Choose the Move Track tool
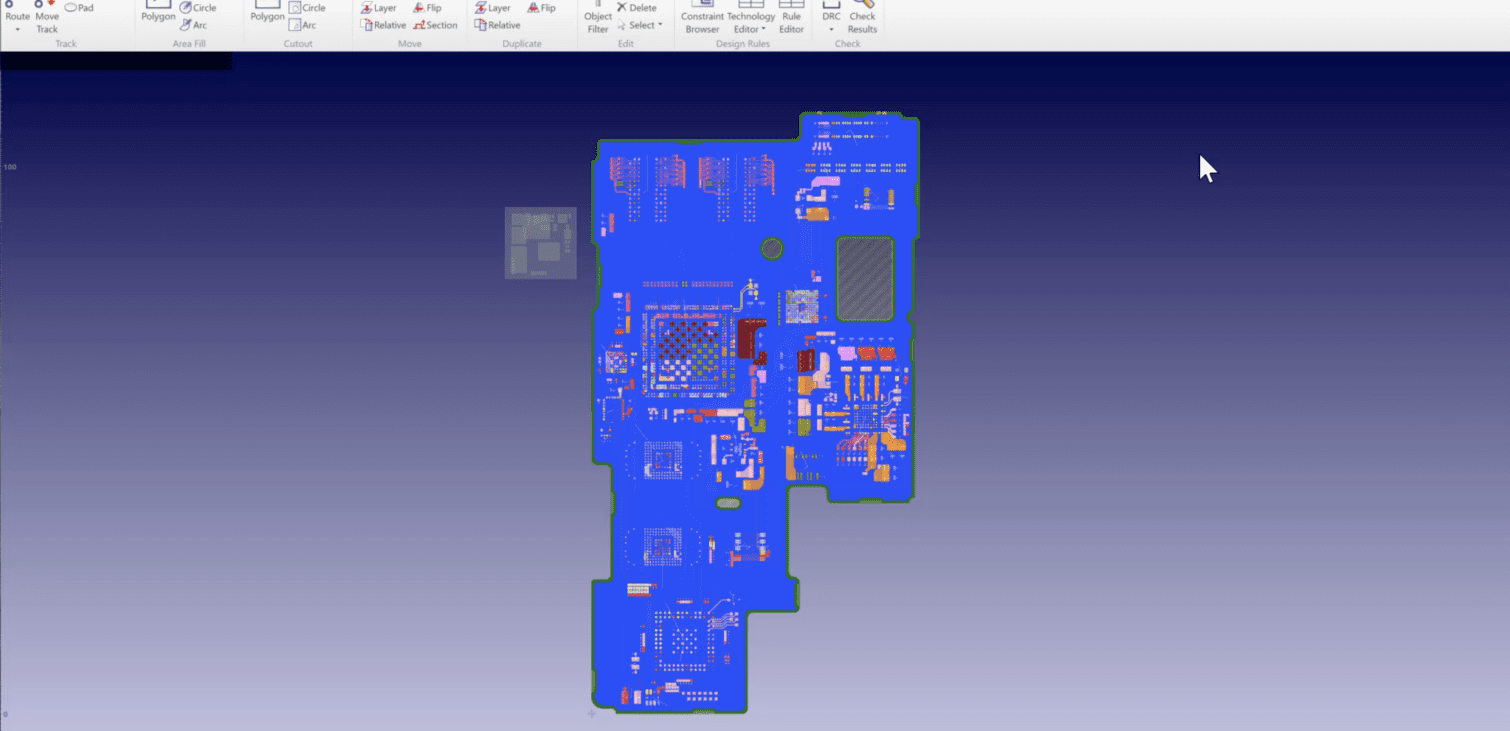The width and height of the screenshot is (1510, 731). (47, 17)
